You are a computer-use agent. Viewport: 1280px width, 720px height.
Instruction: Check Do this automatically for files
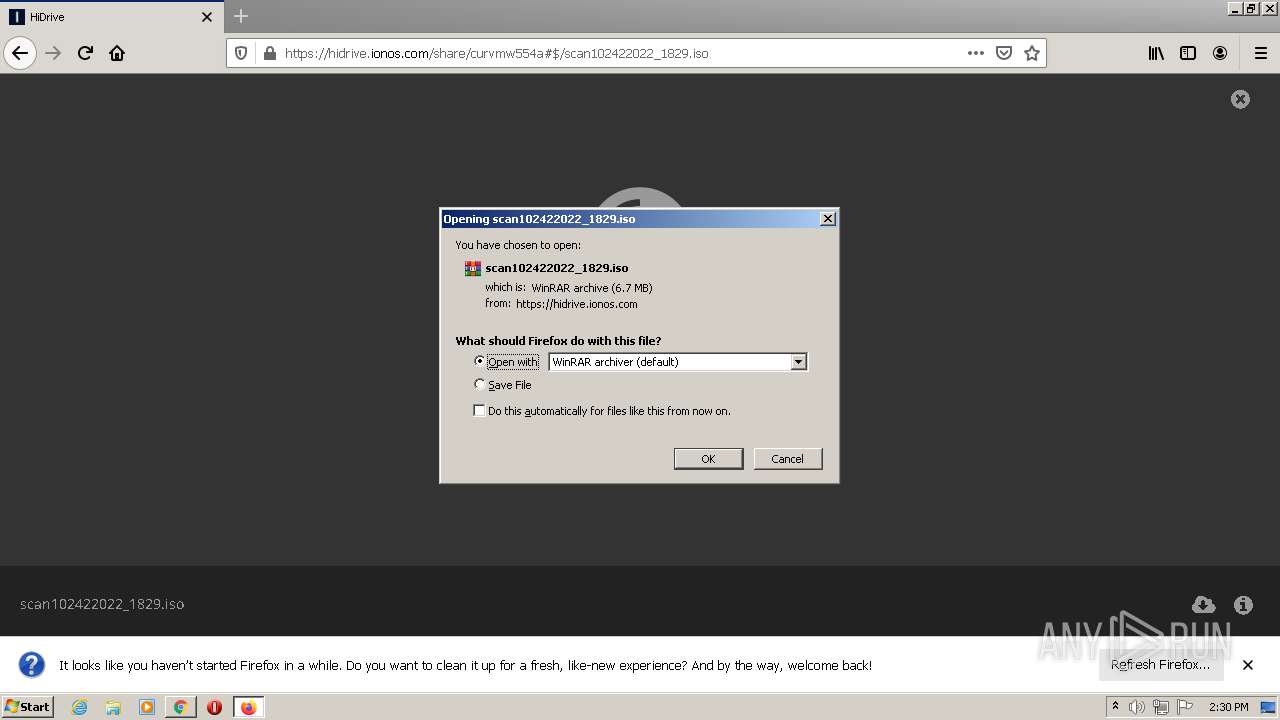tap(479, 411)
